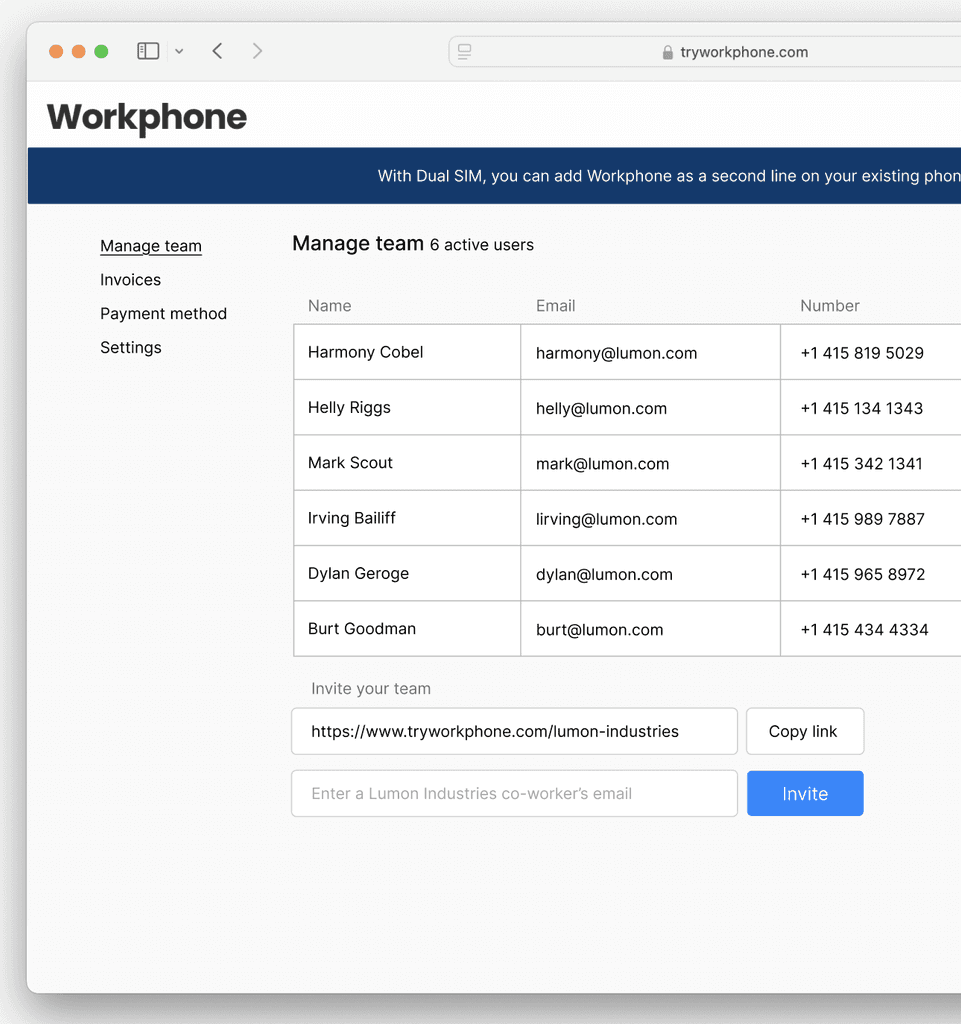Go back with the browser back arrow

217,51
